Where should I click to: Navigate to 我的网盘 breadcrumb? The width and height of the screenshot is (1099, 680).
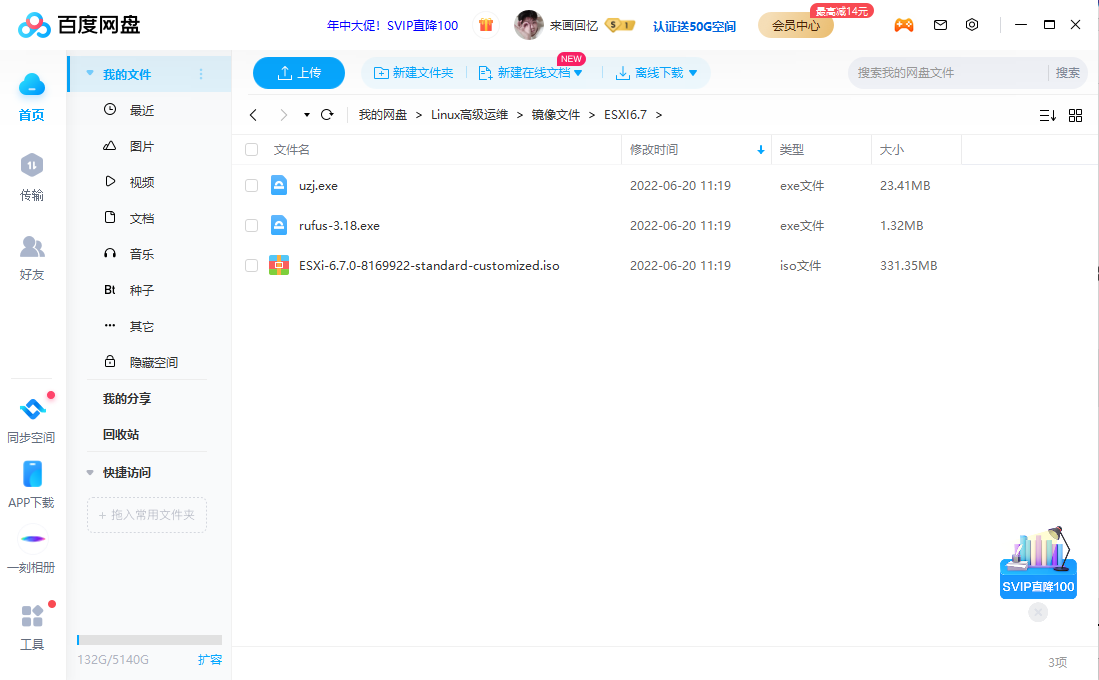click(383, 115)
